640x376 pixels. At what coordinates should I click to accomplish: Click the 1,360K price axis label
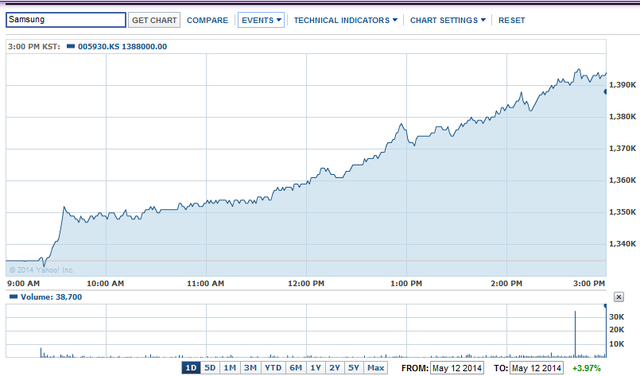(622, 180)
